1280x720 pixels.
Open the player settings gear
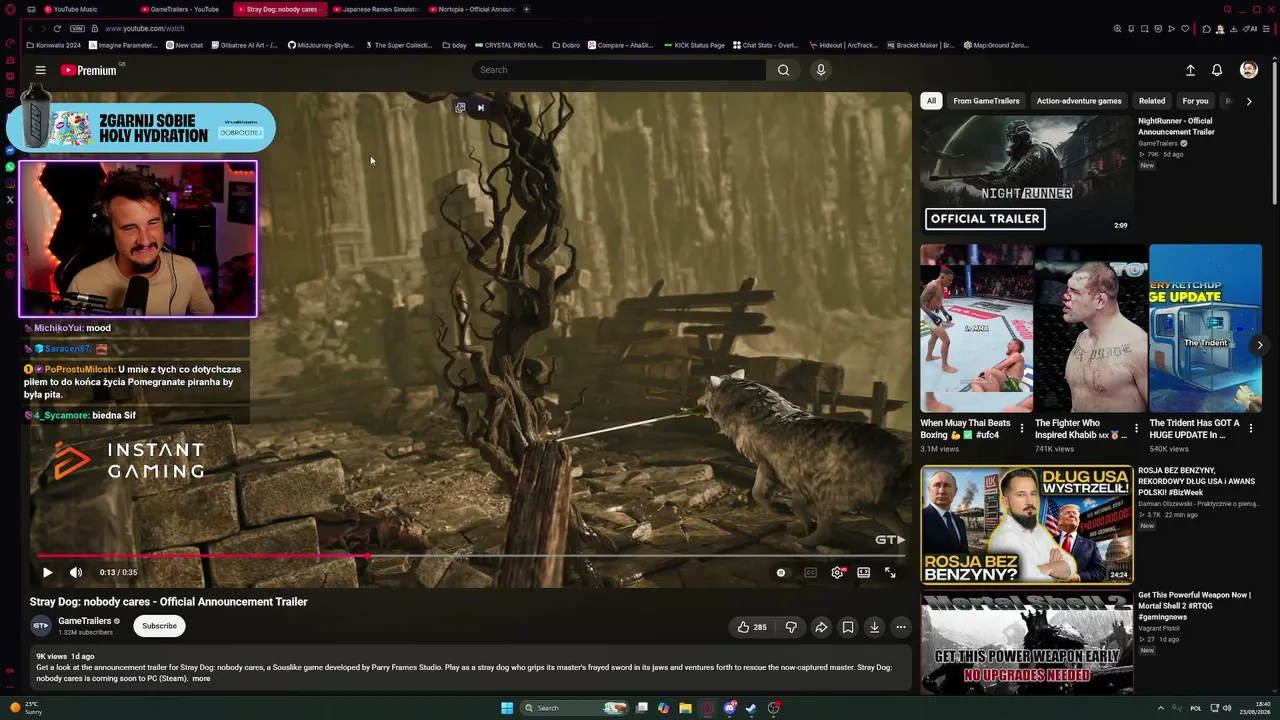(x=837, y=572)
